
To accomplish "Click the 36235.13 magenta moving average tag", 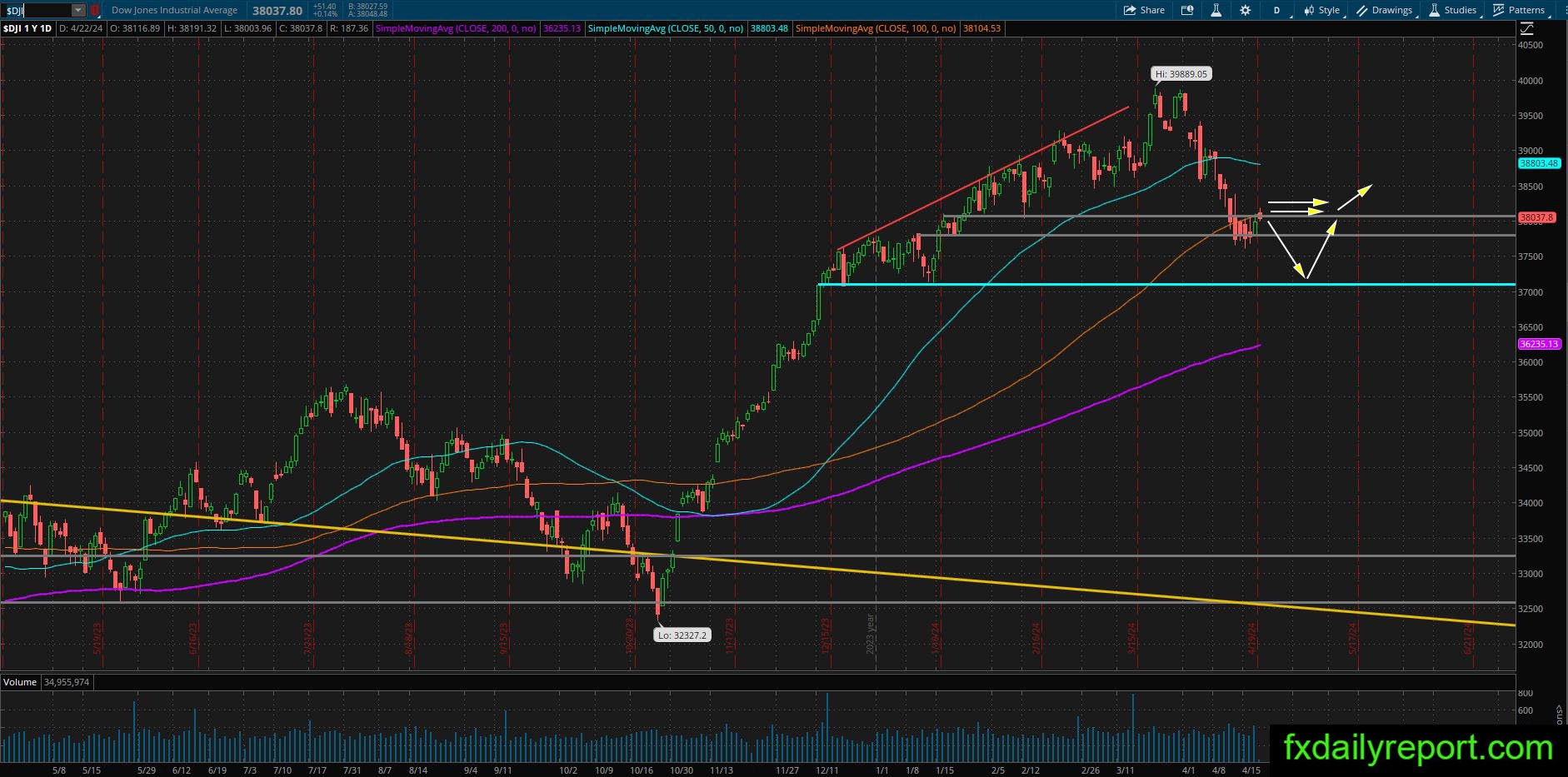I will pyautogui.click(x=1539, y=344).
